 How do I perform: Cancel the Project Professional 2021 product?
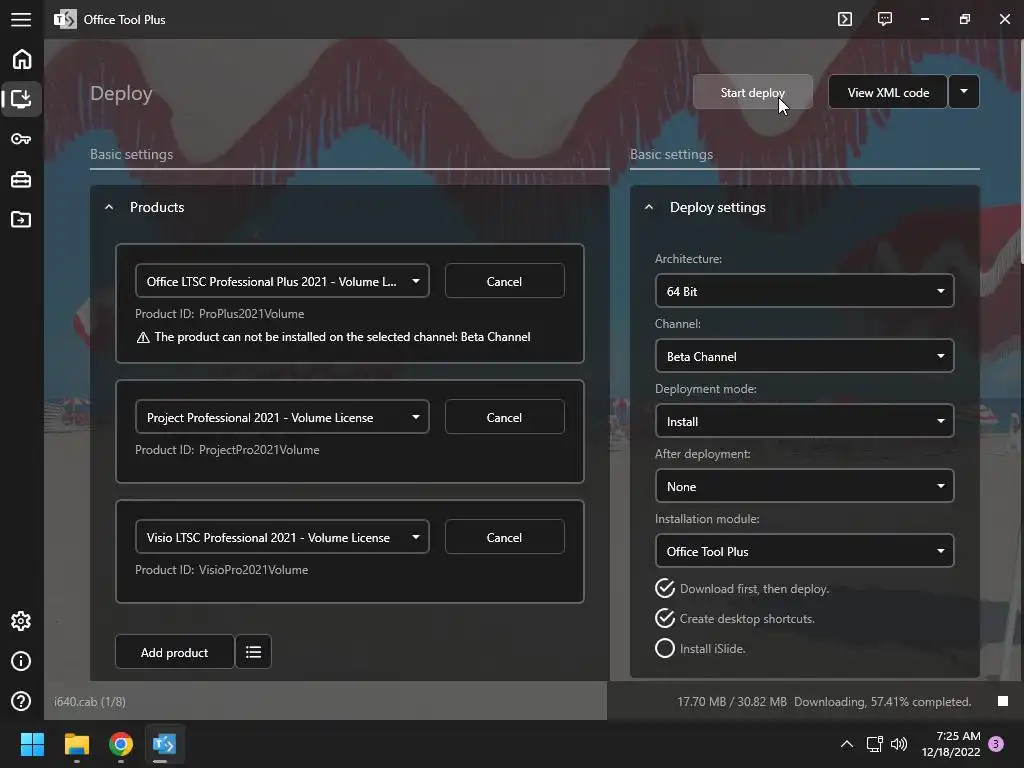coord(504,417)
